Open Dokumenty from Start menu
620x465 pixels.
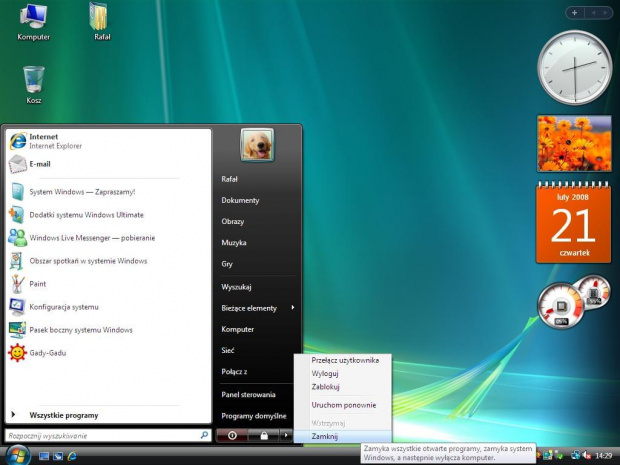click(x=240, y=200)
